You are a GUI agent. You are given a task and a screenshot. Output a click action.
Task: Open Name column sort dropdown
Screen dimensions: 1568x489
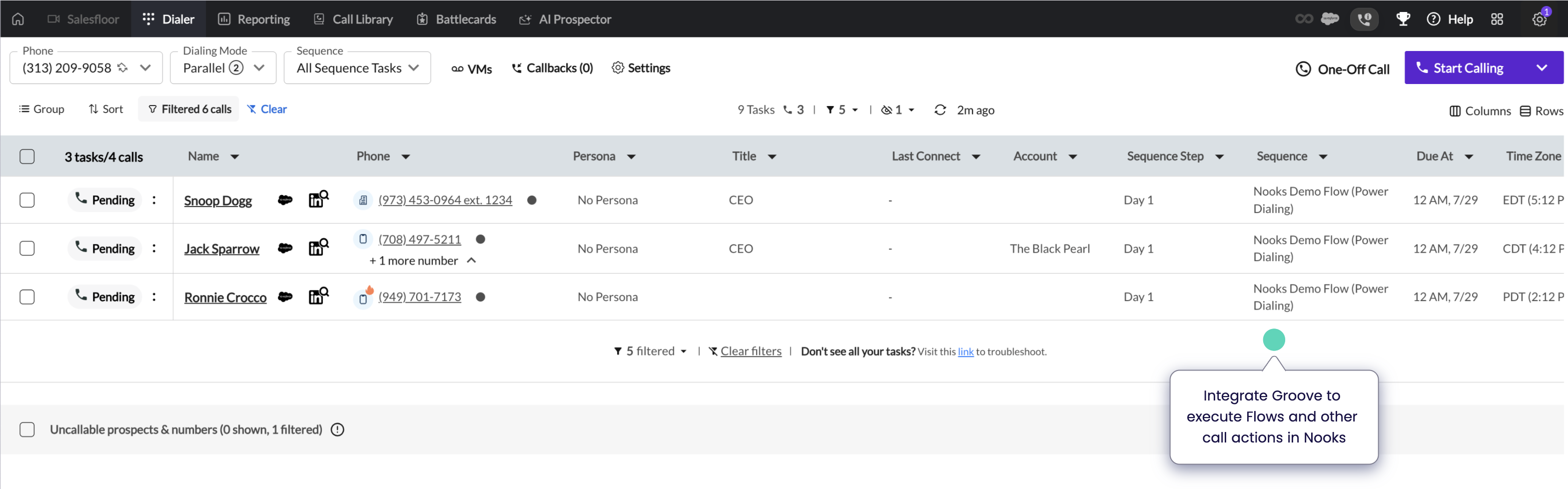[234, 157]
